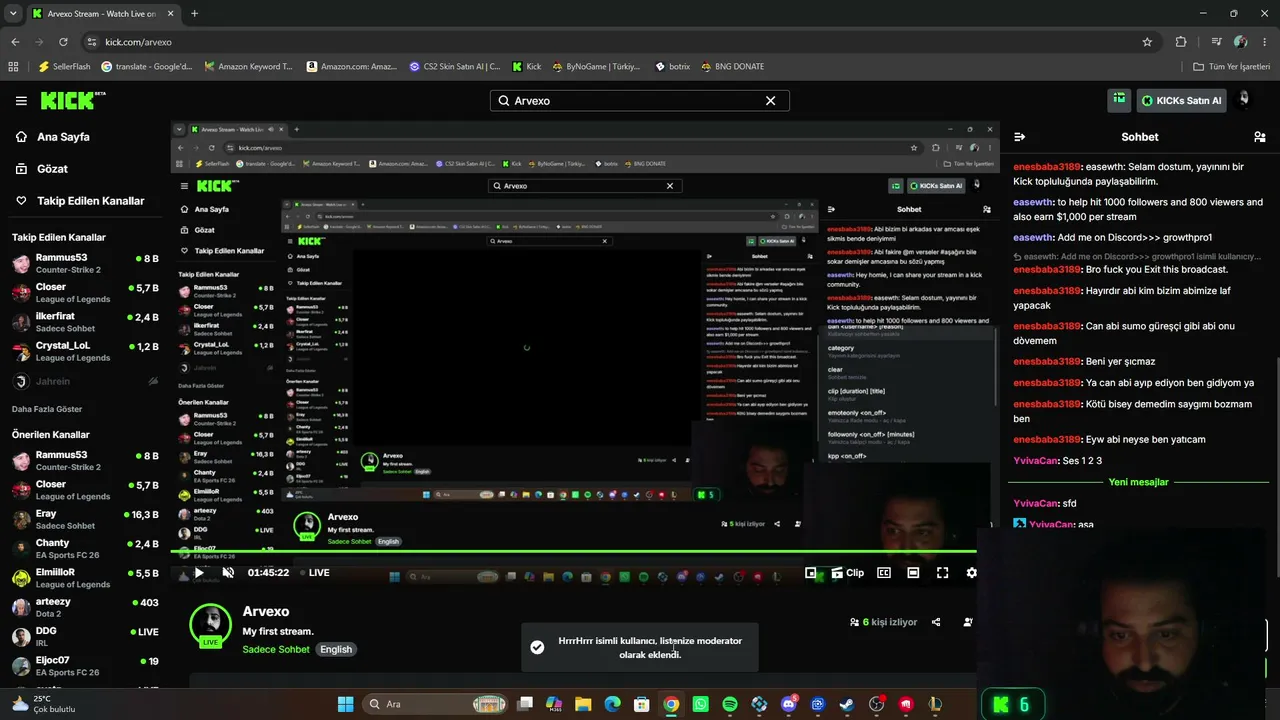
Task: Go back to the previous page
Action: coord(15,42)
